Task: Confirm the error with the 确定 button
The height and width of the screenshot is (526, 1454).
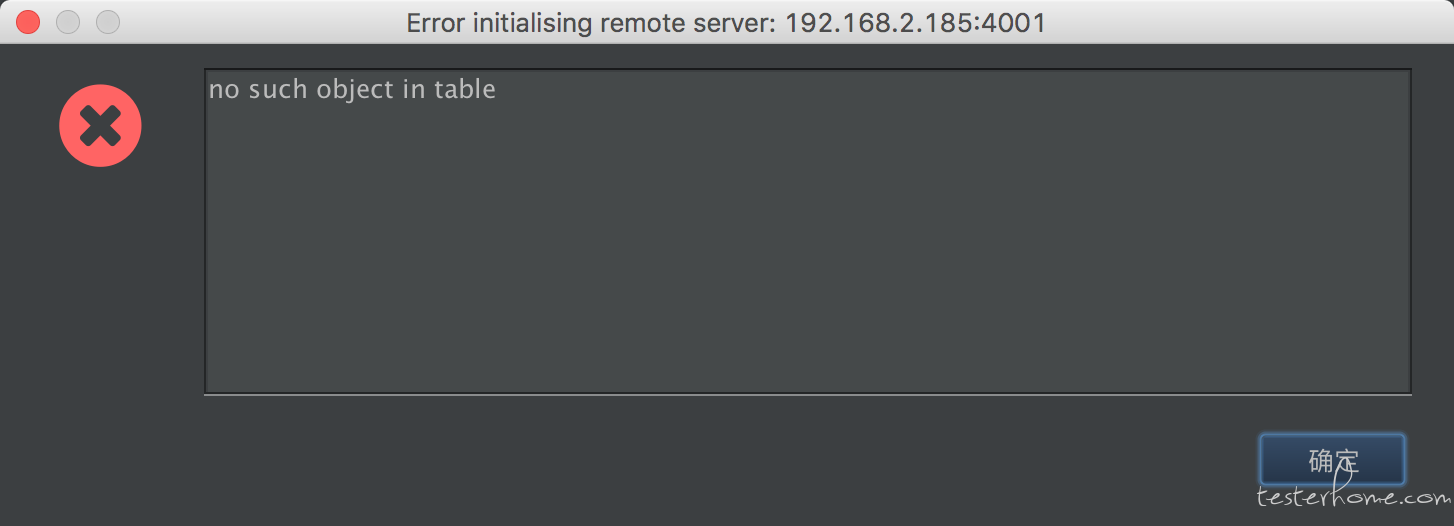Action: pos(1333,460)
